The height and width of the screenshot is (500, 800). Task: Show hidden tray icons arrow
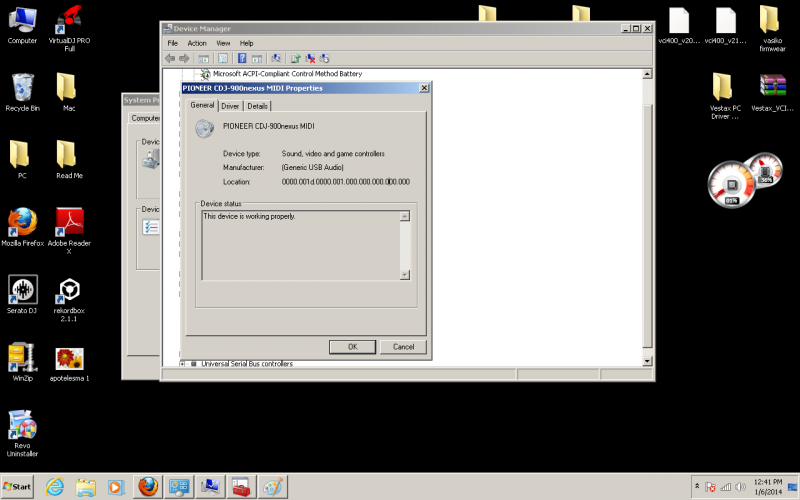pos(697,487)
